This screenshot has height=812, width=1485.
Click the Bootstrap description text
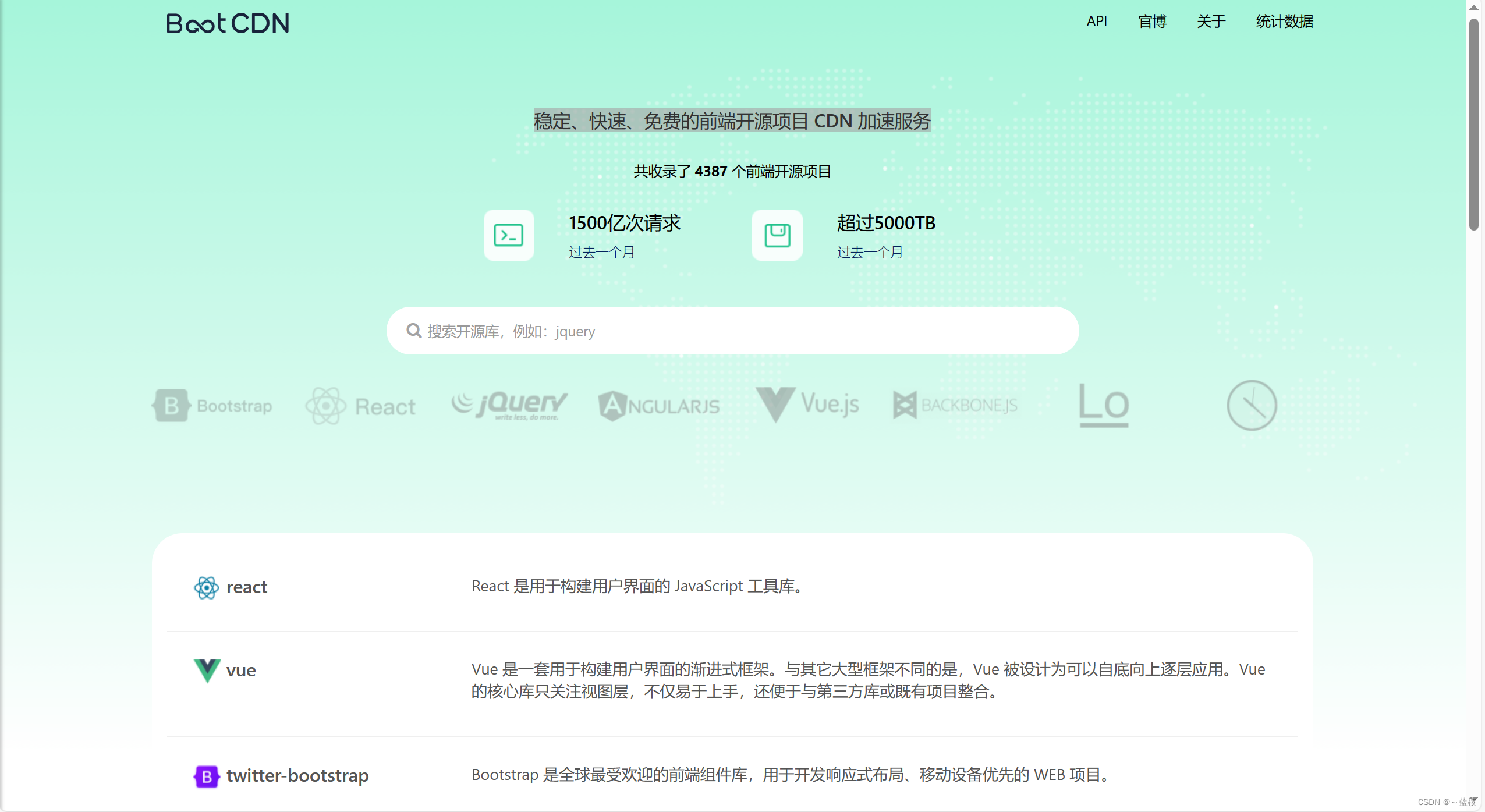coord(792,775)
